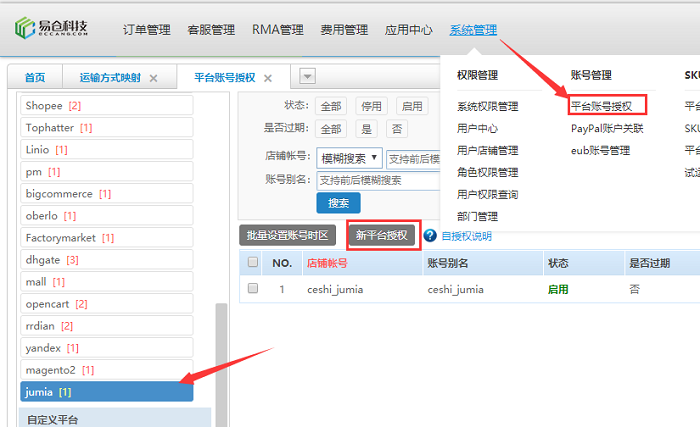Viewport: 700px width, 427px height.
Task: Click the 新平台授权 button
Action: 383,236
